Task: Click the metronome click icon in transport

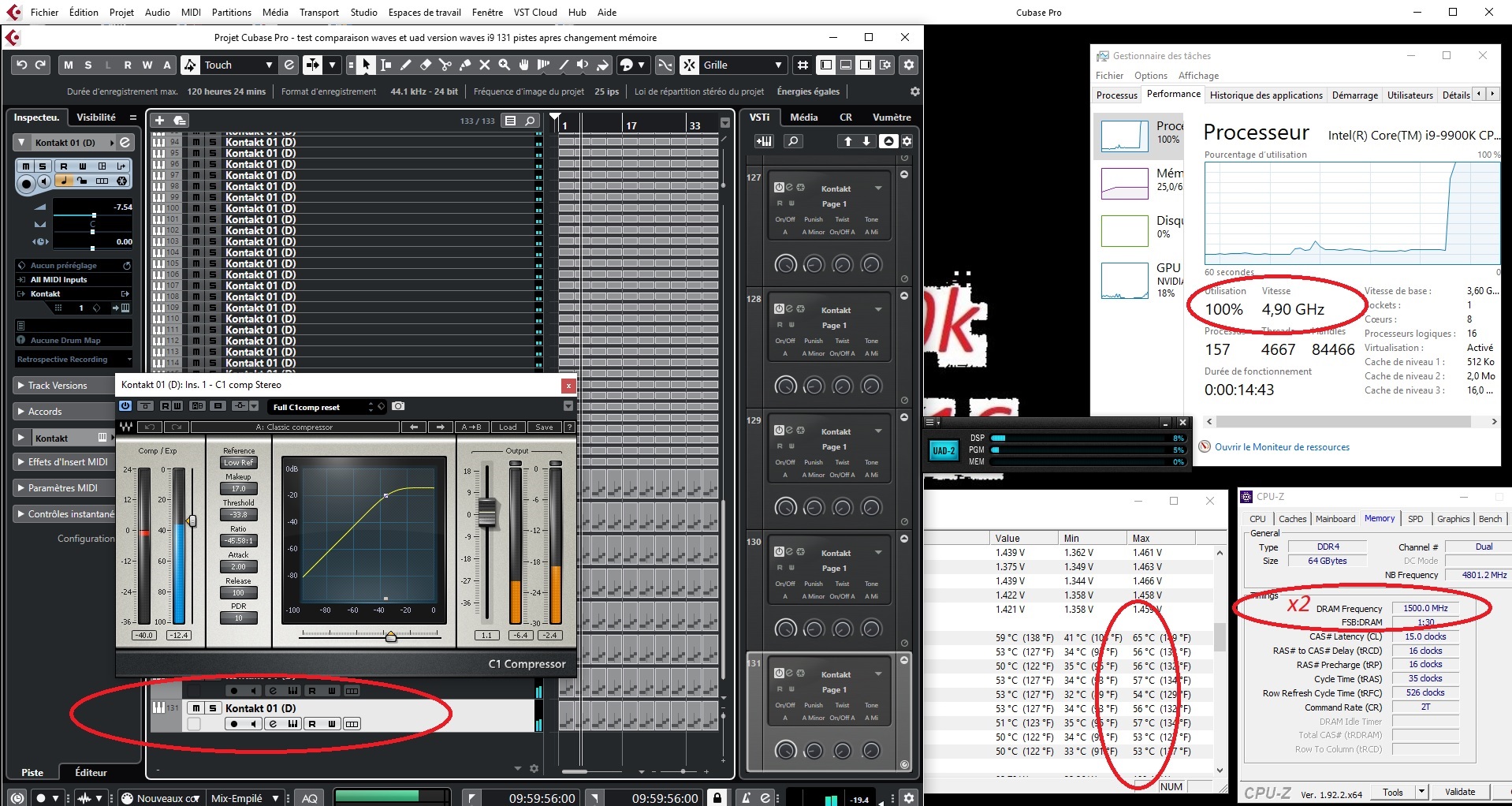Action: (x=746, y=797)
